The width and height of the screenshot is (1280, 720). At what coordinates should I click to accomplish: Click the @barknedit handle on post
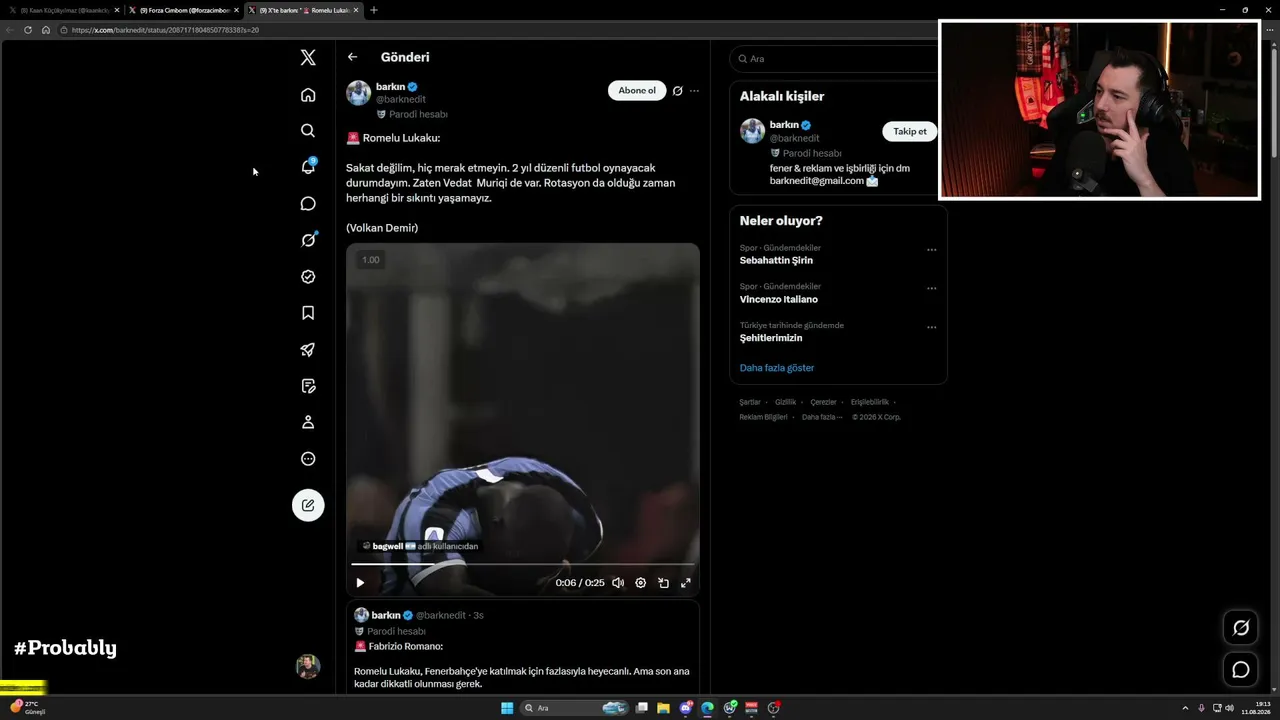(401, 100)
